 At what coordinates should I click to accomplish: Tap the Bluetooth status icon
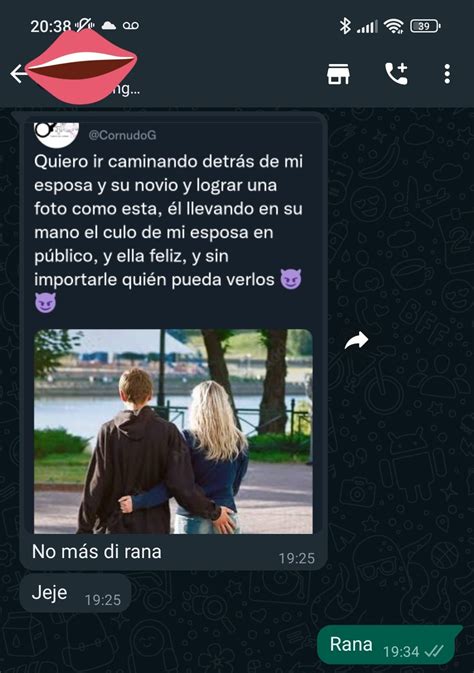345,26
